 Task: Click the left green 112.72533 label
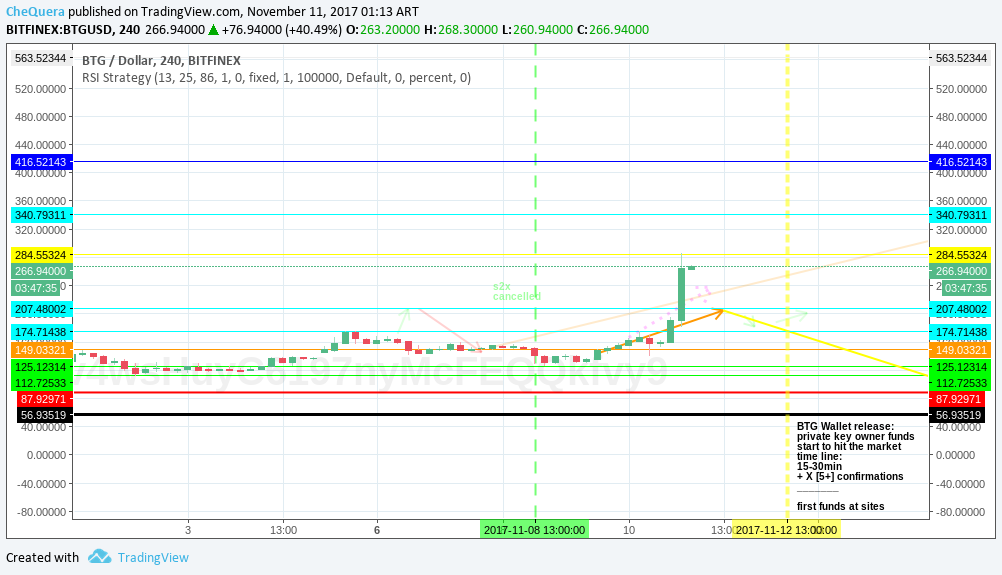coord(40,383)
